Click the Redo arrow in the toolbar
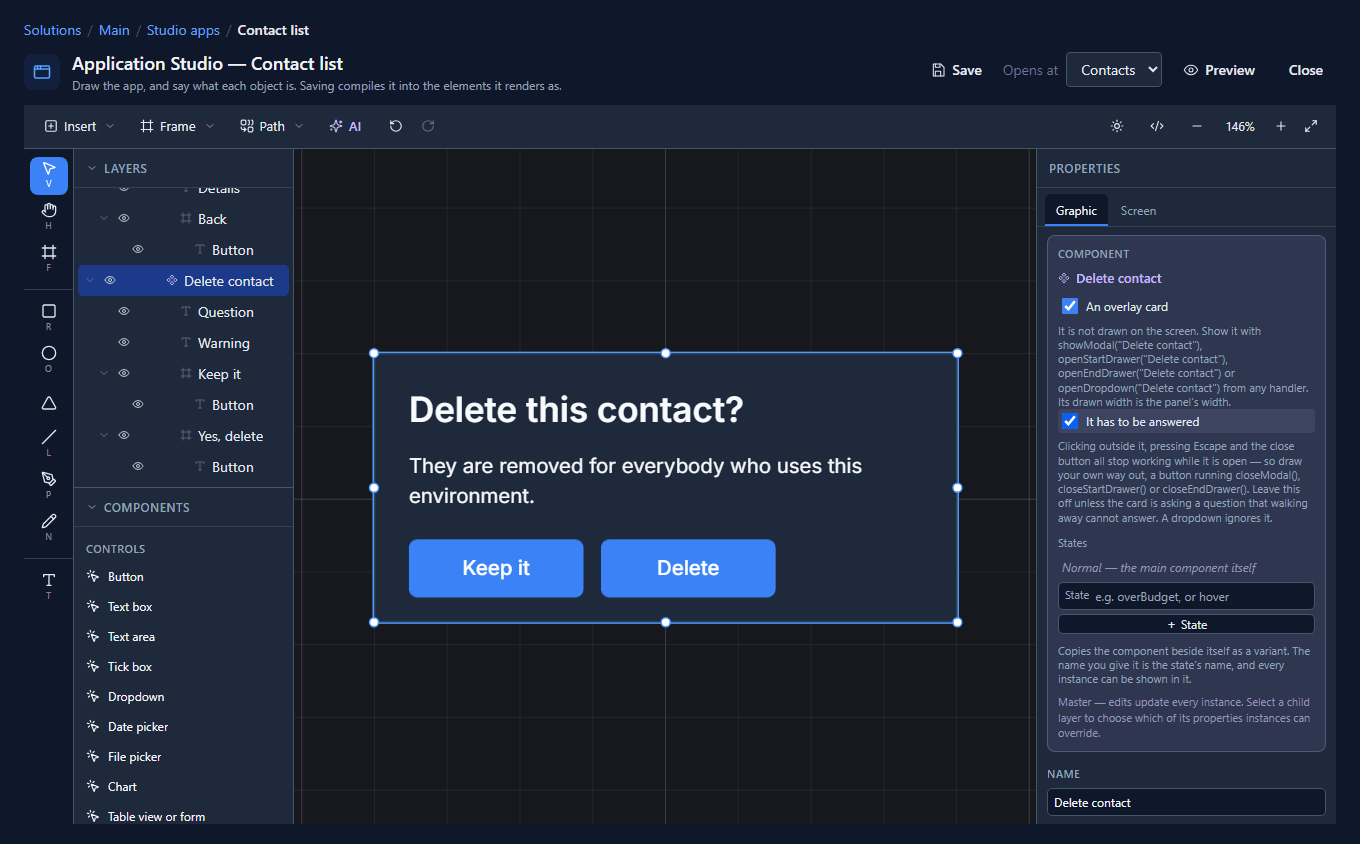 pyautogui.click(x=428, y=126)
